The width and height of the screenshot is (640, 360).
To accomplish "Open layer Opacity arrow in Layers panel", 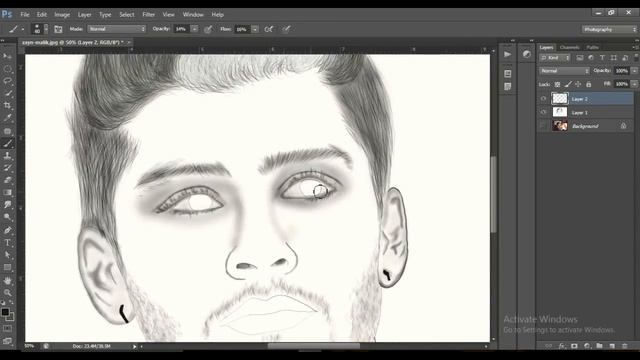I will (x=634, y=71).
